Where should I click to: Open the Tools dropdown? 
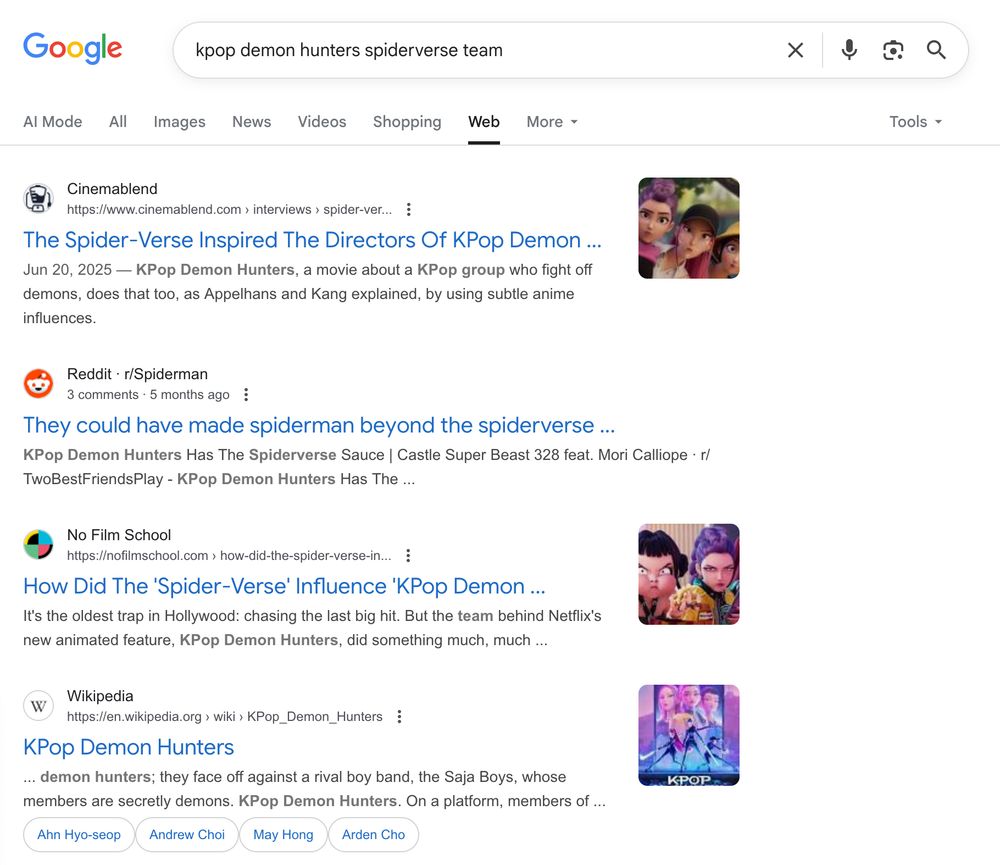click(x=914, y=121)
